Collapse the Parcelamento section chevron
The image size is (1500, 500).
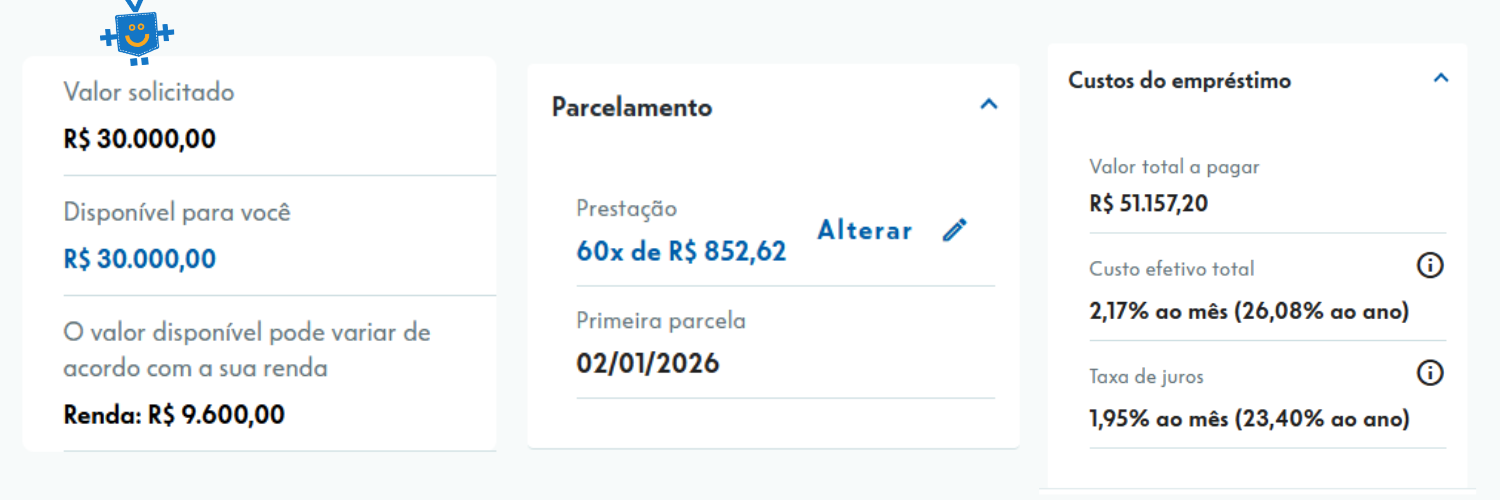pyautogui.click(x=989, y=104)
